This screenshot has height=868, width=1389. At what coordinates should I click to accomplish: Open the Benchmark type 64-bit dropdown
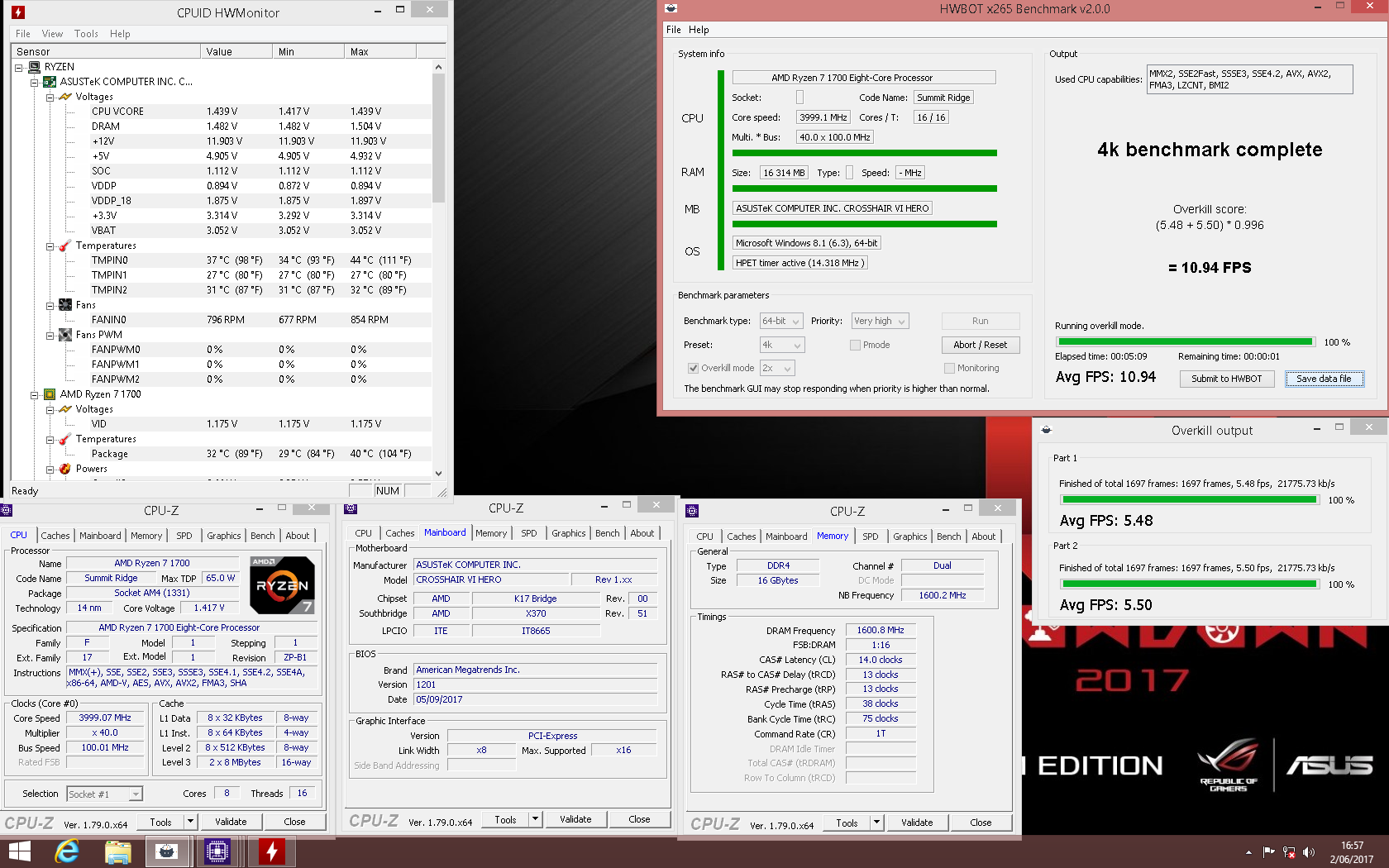click(x=781, y=321)
